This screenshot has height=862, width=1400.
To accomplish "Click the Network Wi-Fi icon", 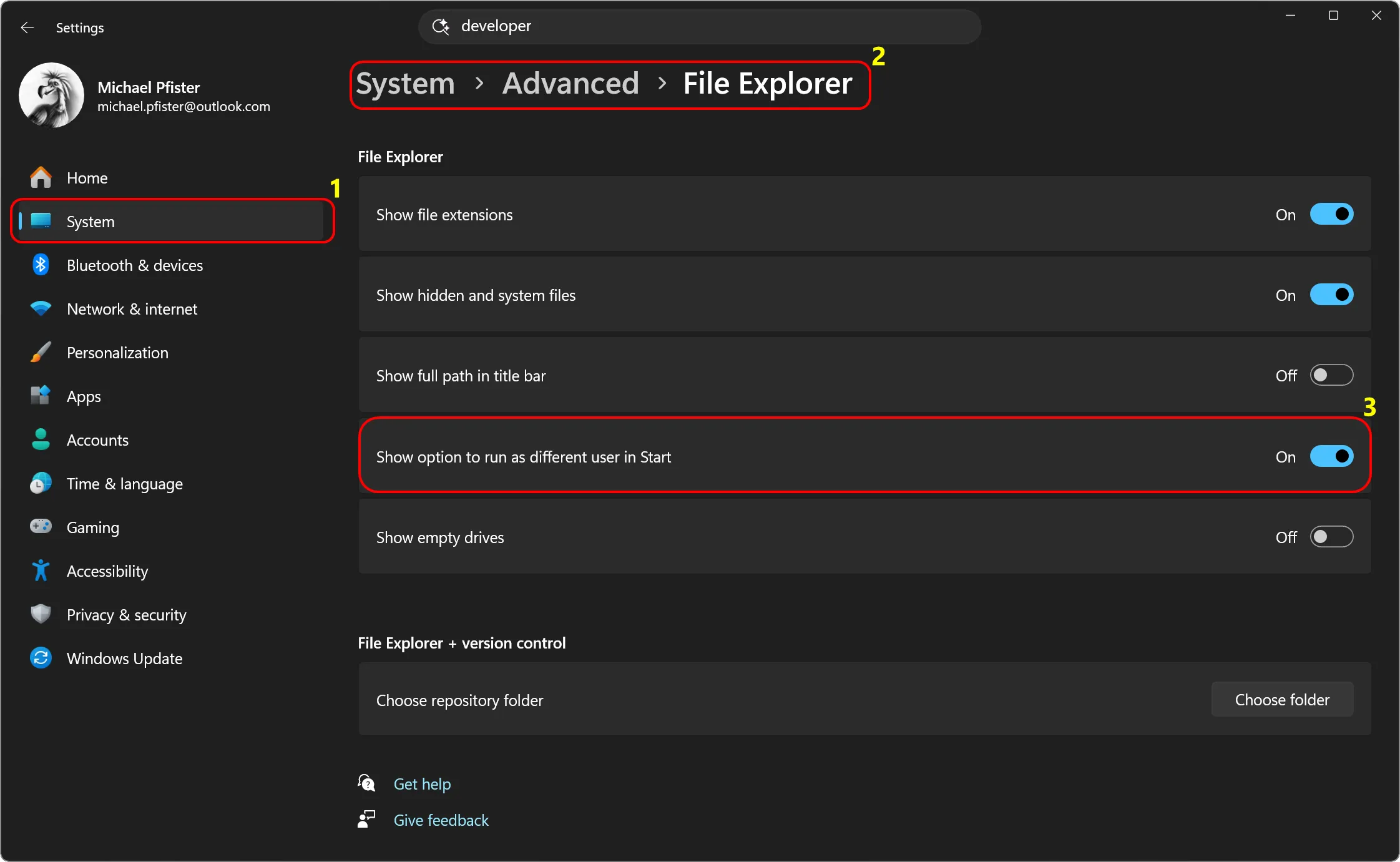I will 41,308.
